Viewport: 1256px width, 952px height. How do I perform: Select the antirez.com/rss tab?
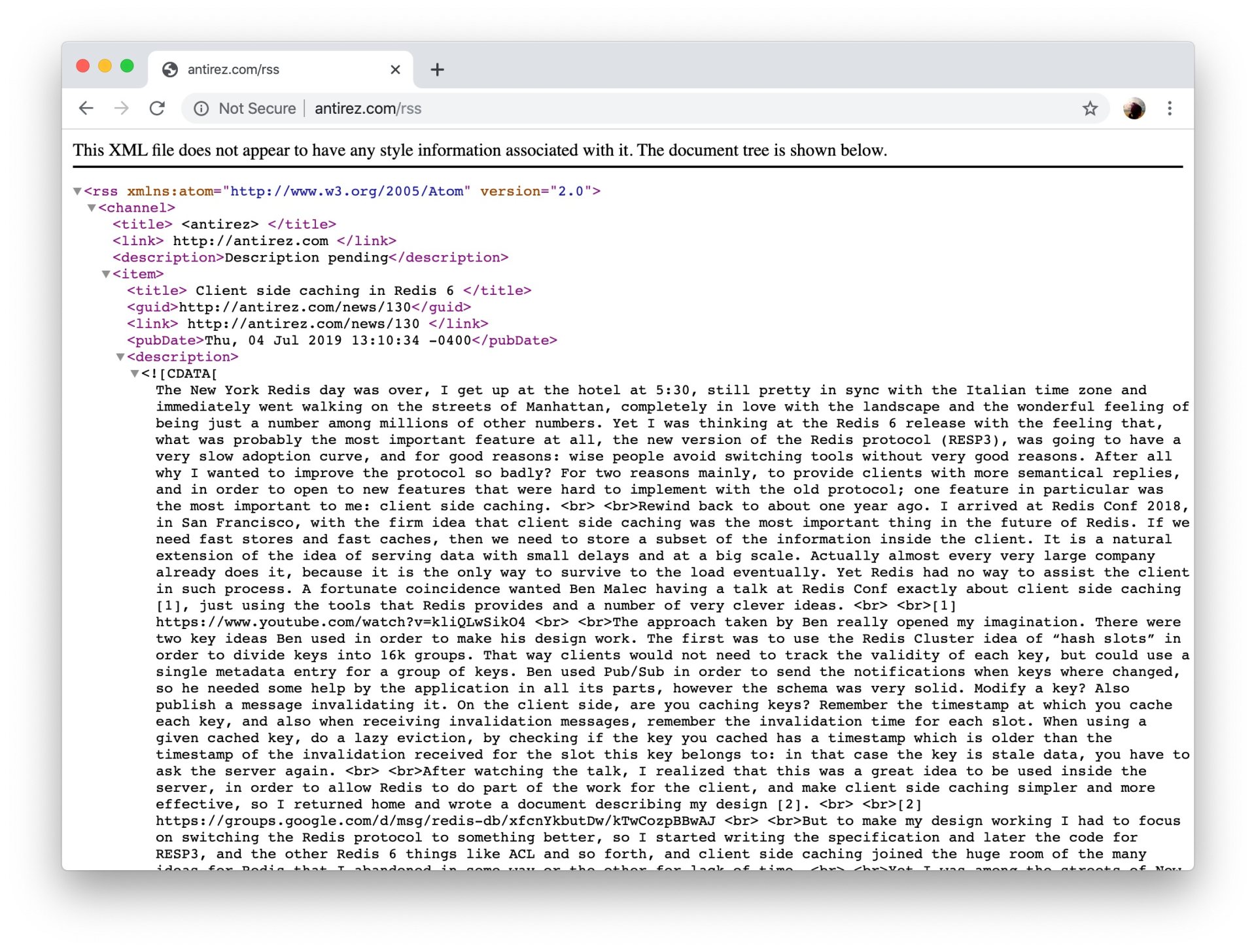281,69
